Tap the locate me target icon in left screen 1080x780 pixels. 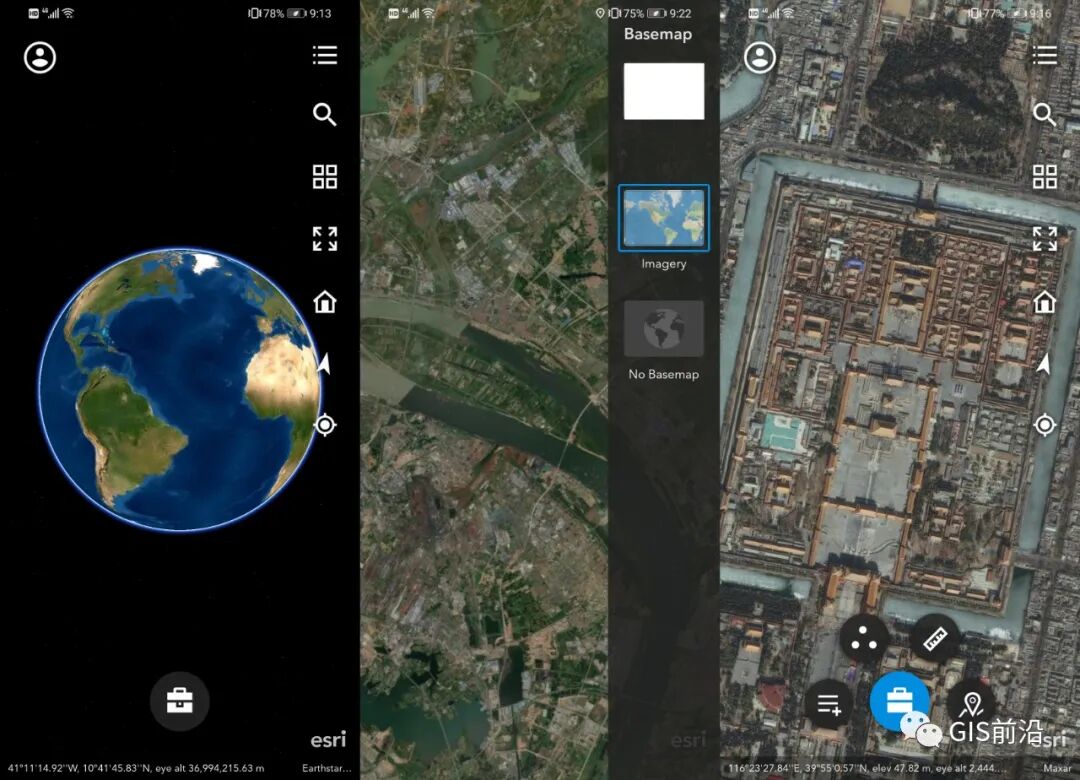click(324, 424)
